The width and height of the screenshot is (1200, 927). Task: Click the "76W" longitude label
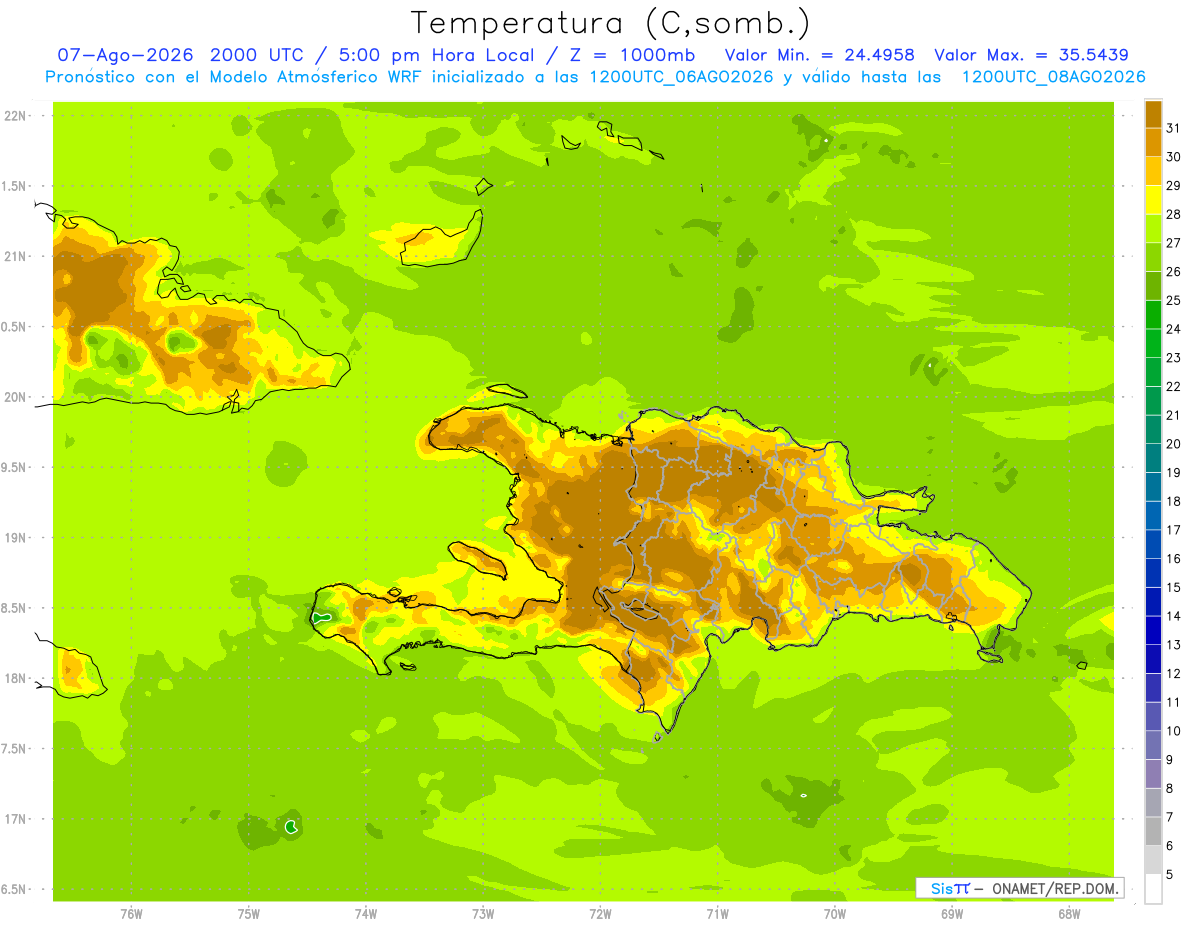point(131,914)
